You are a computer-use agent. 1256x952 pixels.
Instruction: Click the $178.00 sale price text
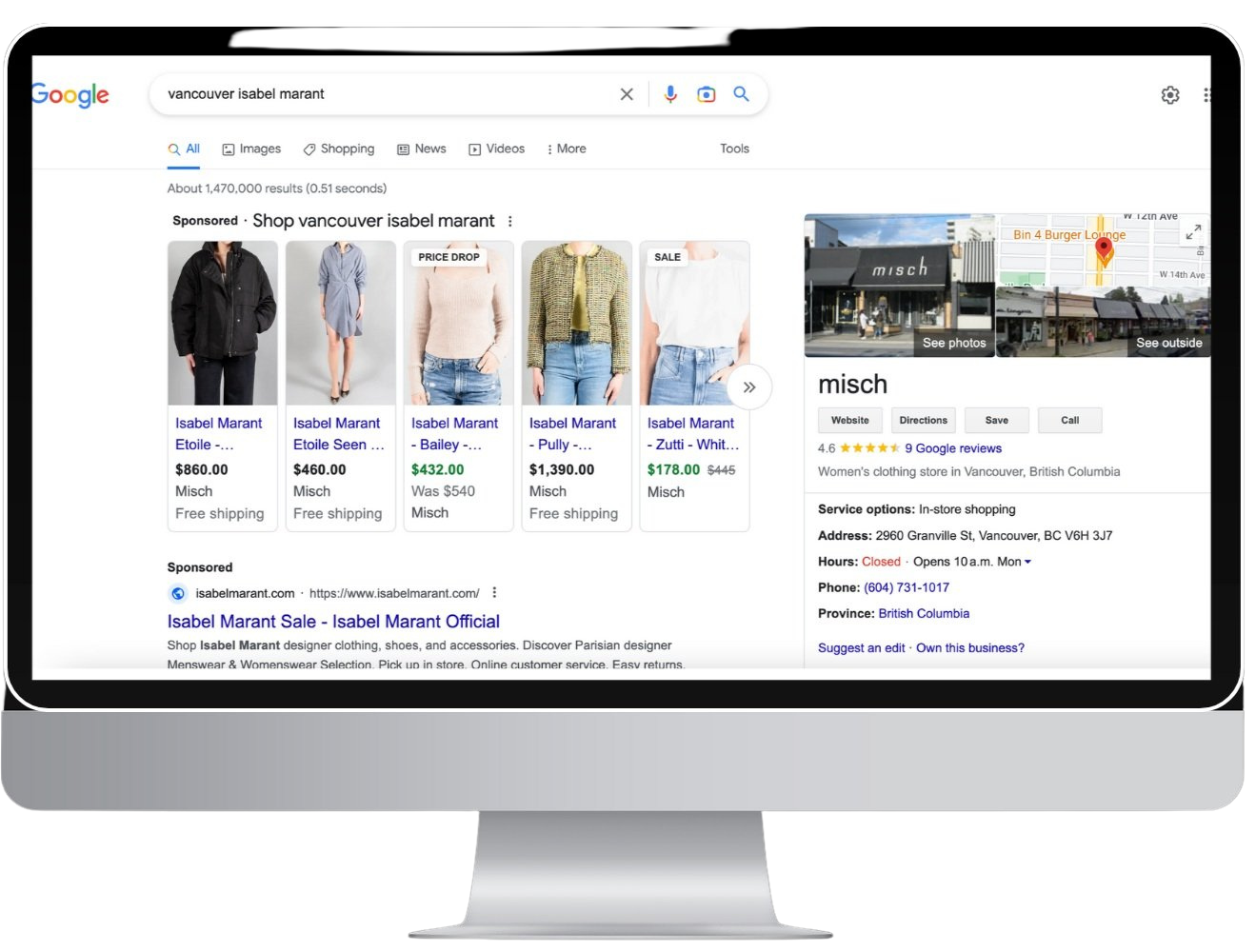click(x=673, y=469)
